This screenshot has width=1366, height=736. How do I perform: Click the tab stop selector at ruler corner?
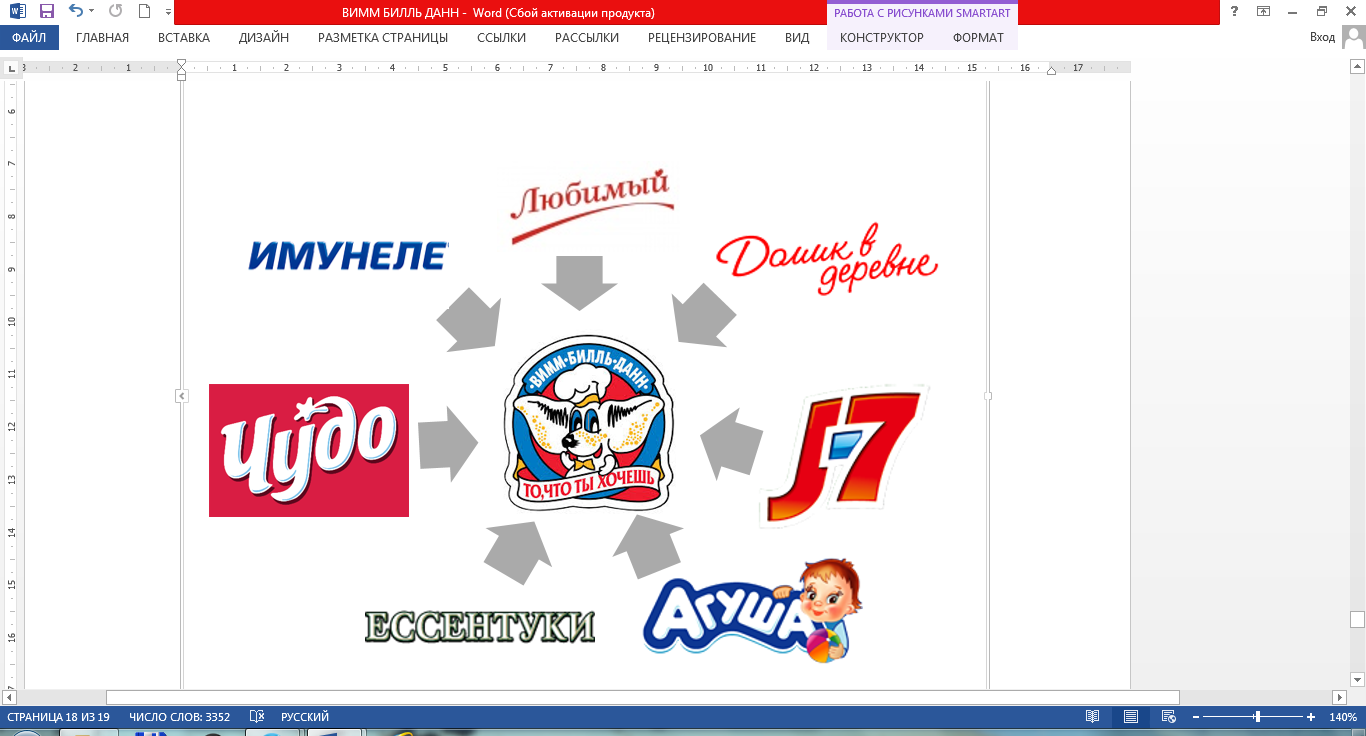[12, 69]
